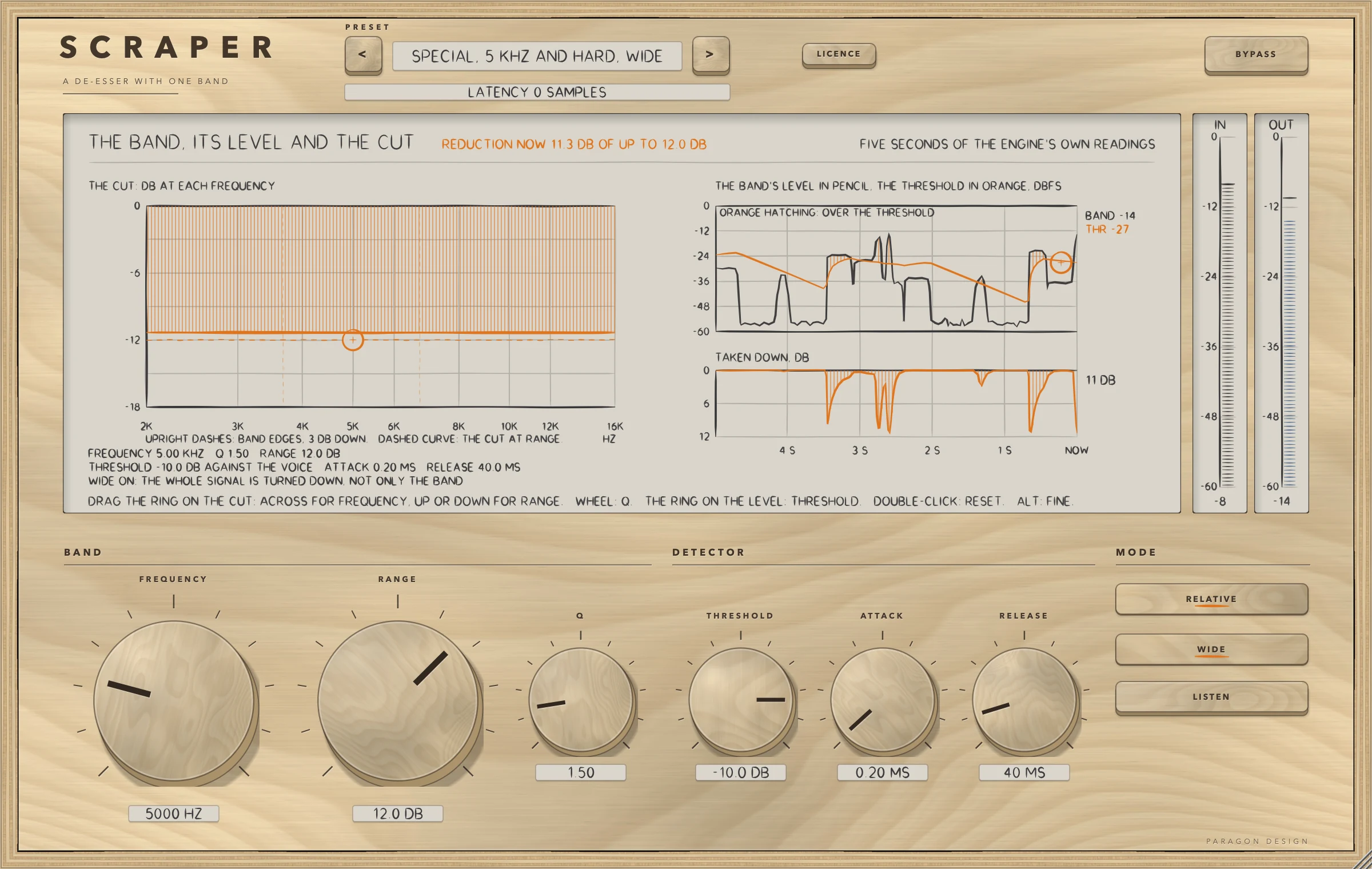Click the 'Frequency 5.00 KHZ Q 1.50 Range 12.0 DB' line
Screen dimensions: 1372x869
[x=214, y=453]
